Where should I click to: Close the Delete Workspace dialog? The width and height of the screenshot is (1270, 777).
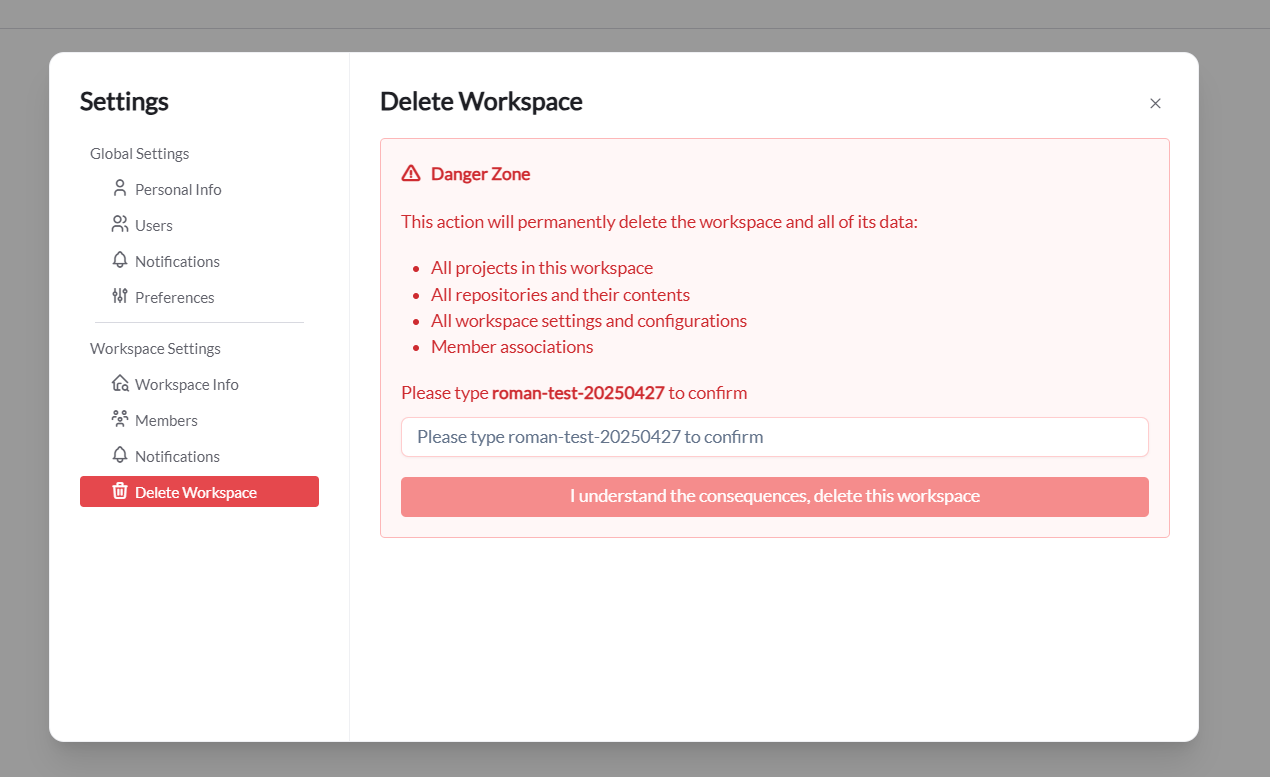coord(1155,103)
